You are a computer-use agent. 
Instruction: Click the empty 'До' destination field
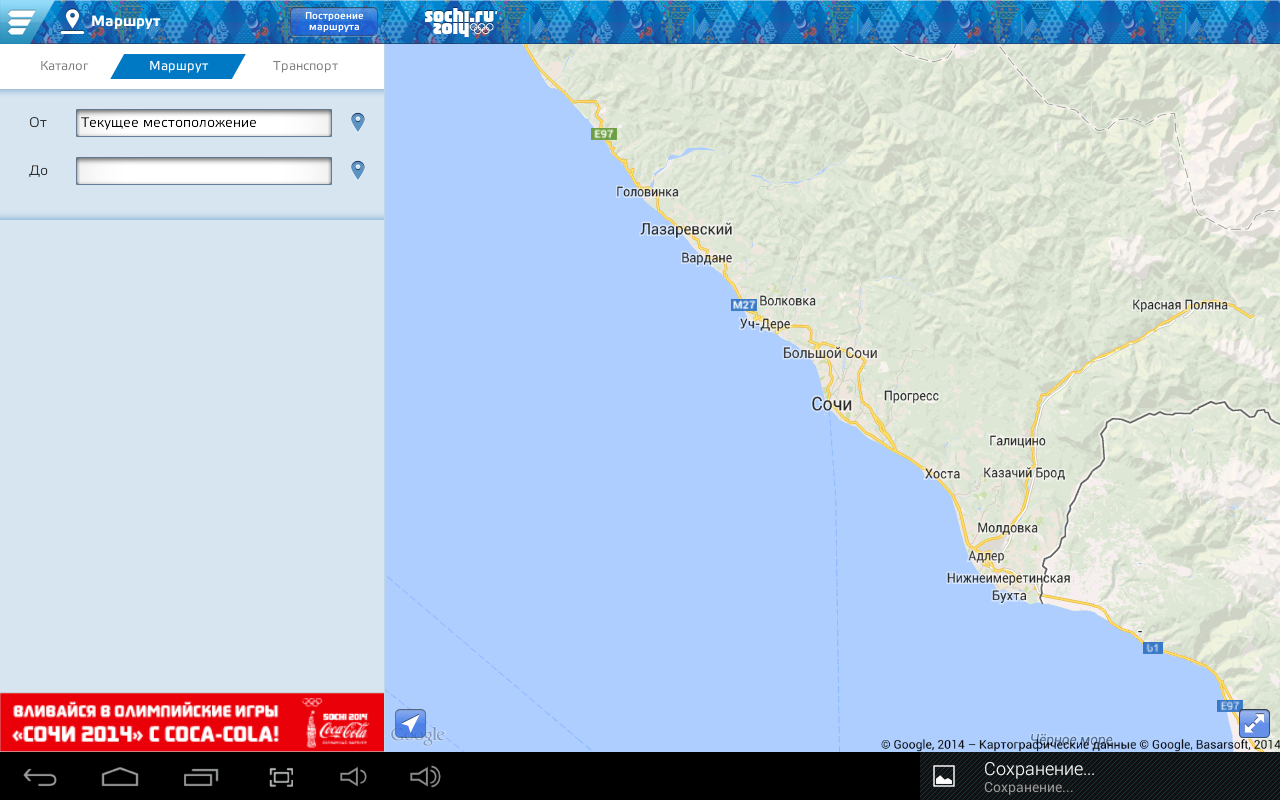[204, 171]
